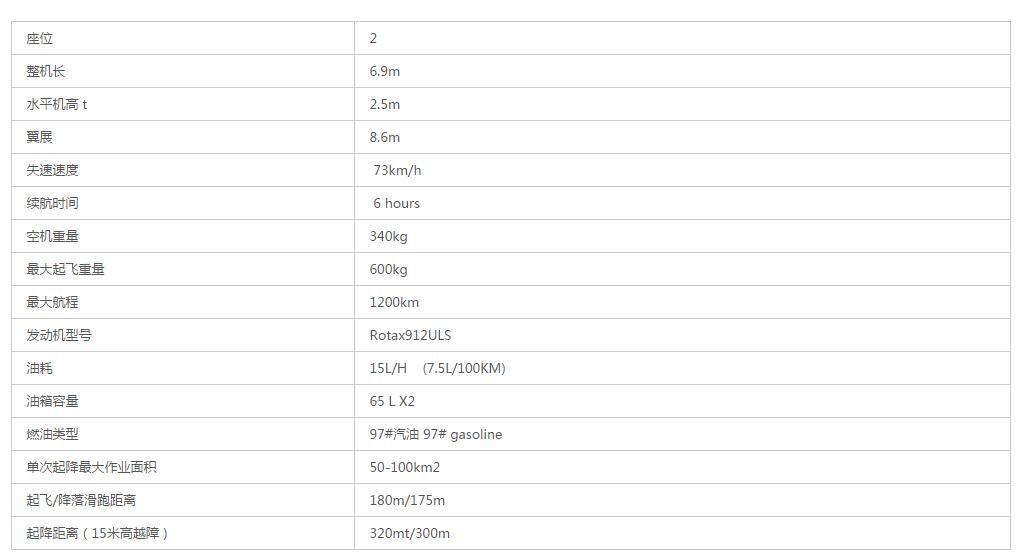Select the 空机重量 label cell

click(183, 236)
